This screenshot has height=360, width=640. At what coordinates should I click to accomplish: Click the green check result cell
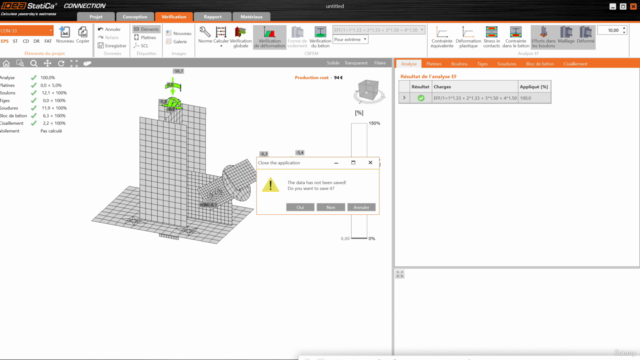[x=420, y=98]
